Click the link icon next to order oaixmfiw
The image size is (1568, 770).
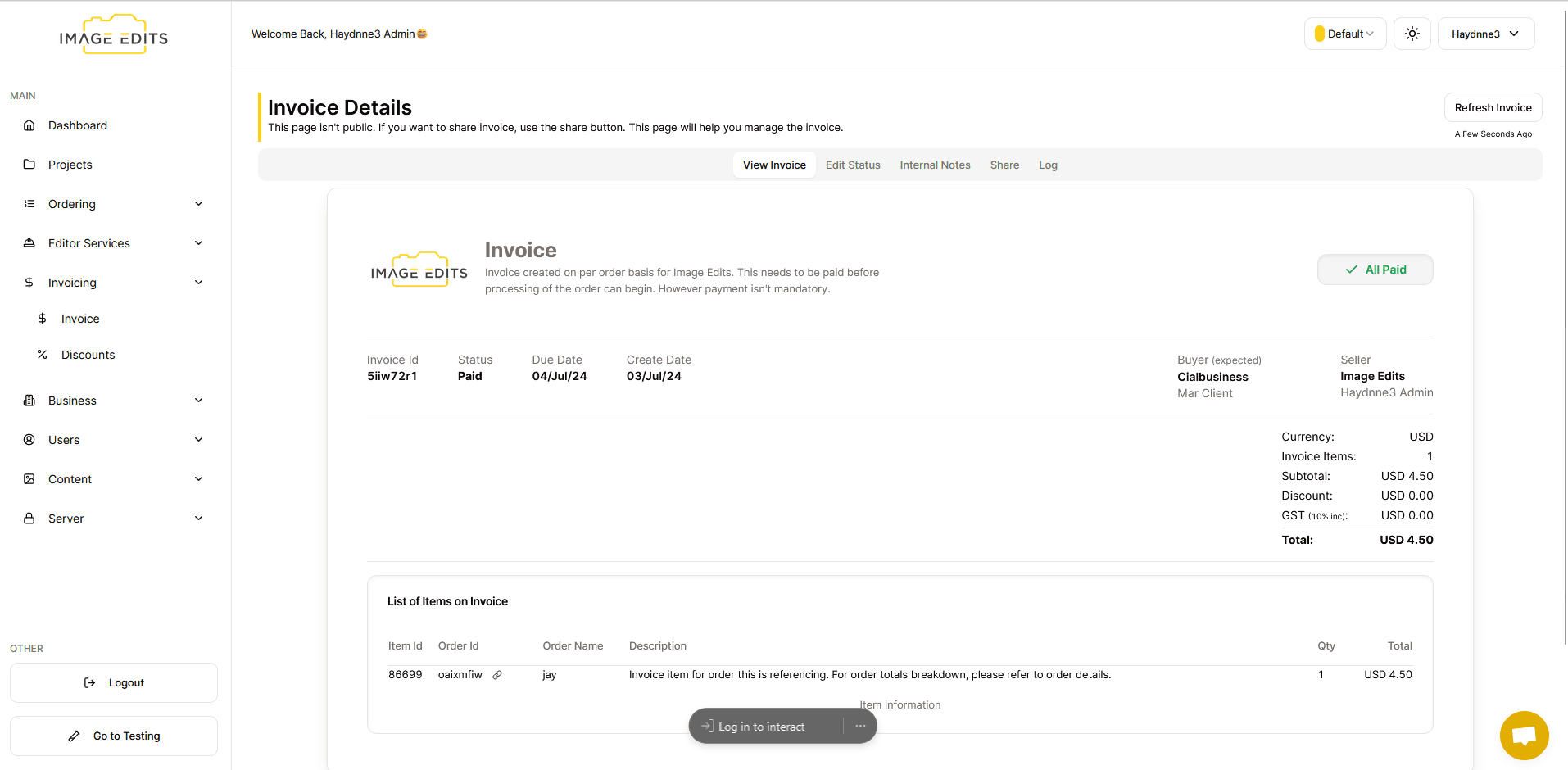click(498, 674)
